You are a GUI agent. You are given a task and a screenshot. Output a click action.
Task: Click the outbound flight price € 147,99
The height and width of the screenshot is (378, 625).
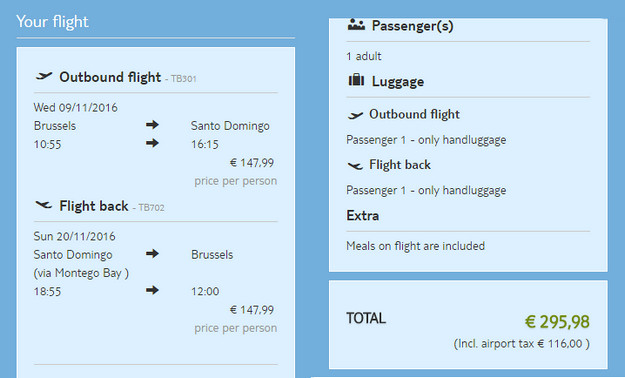[x=252, y=163]
